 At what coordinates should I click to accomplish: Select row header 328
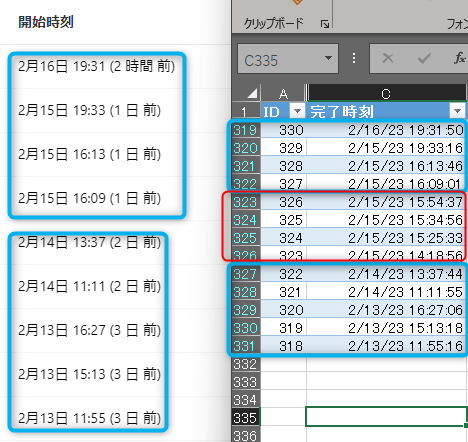[x=246, y=292]
